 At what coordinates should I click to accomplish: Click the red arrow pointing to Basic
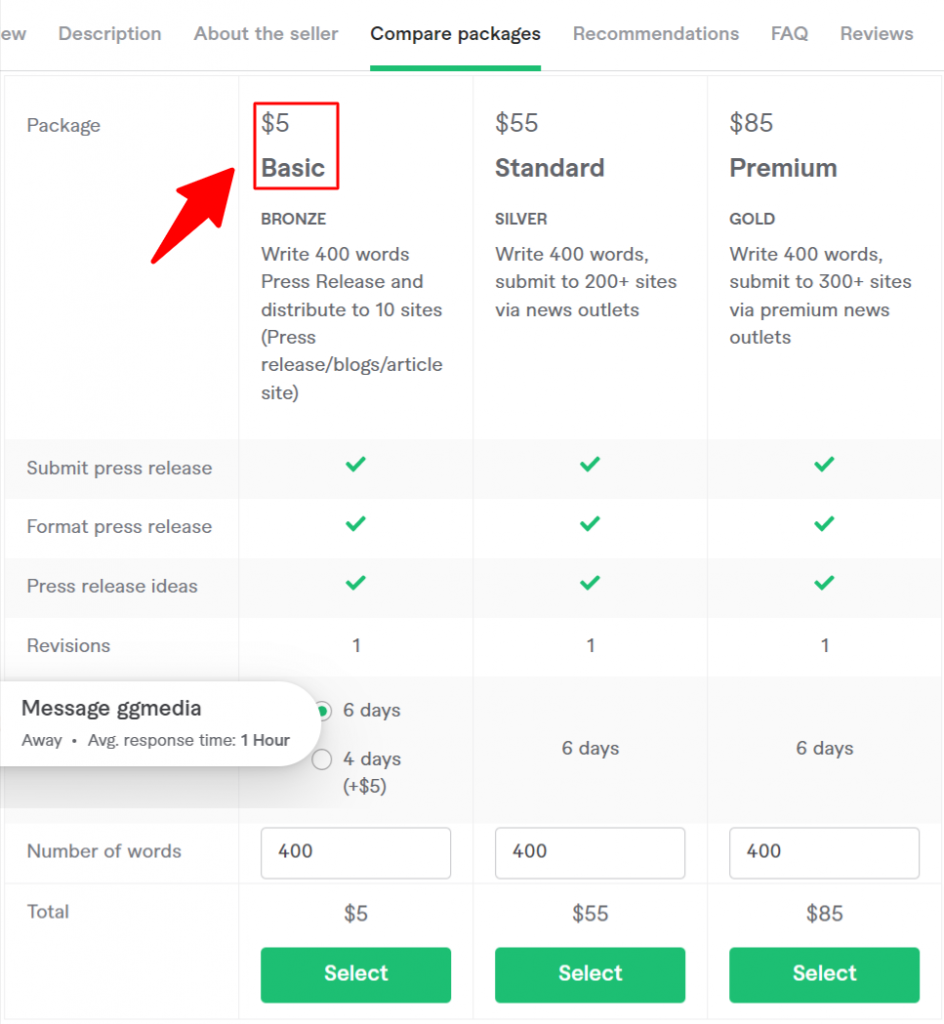pyautogui.click(x=194, y=214)
